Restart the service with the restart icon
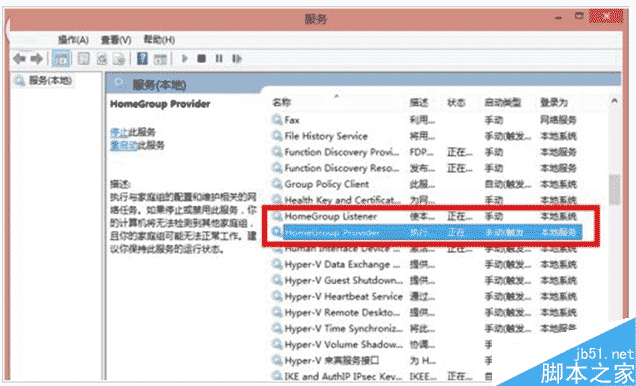The width and height of the screenshot is (636, 386). (x=236, y=59)
